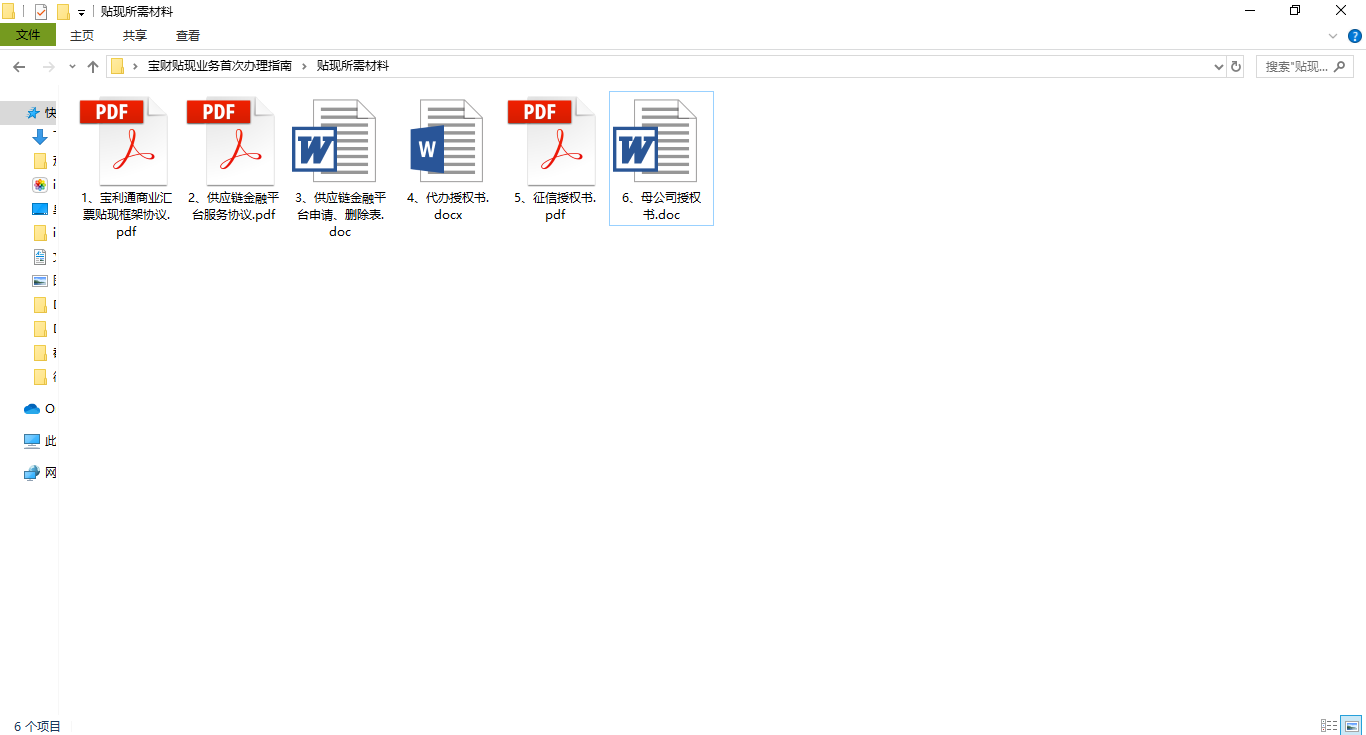Open OneDrive cloud in navigation pane
Image resolution: width=1366 pixels, height=735 pixels.
32,409
